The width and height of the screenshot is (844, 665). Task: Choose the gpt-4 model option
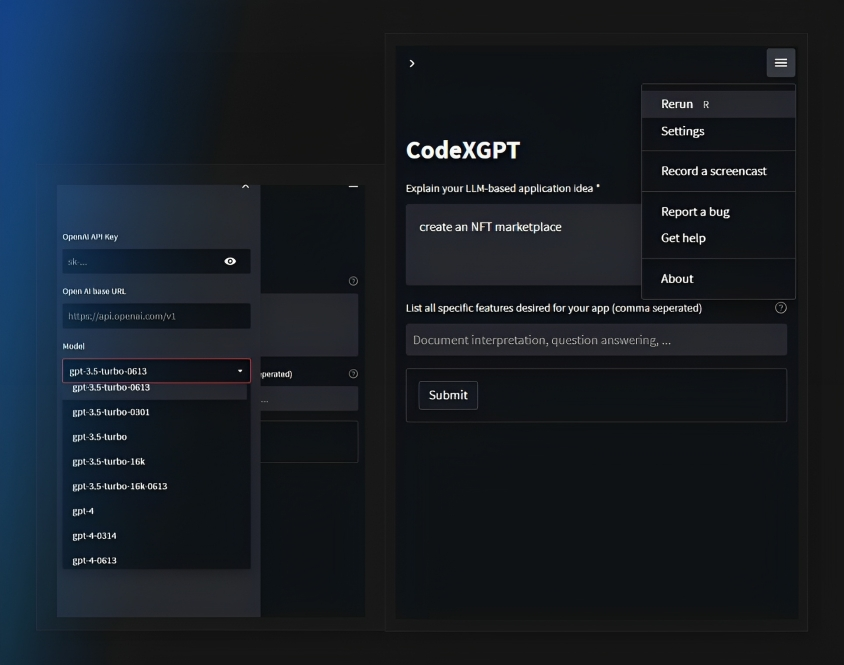point(155,511)
